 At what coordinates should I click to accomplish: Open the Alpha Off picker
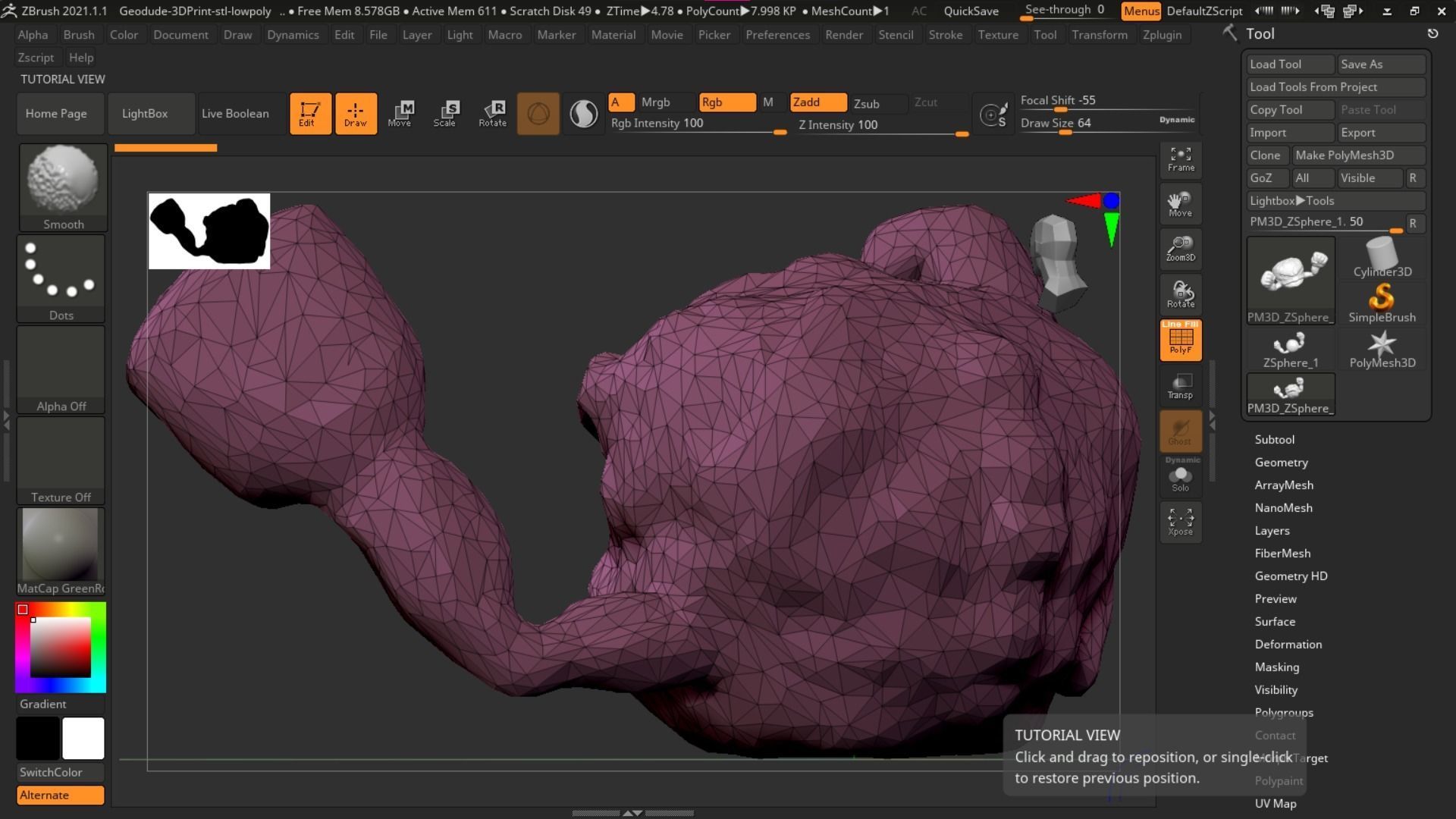(x=61, y=369)
